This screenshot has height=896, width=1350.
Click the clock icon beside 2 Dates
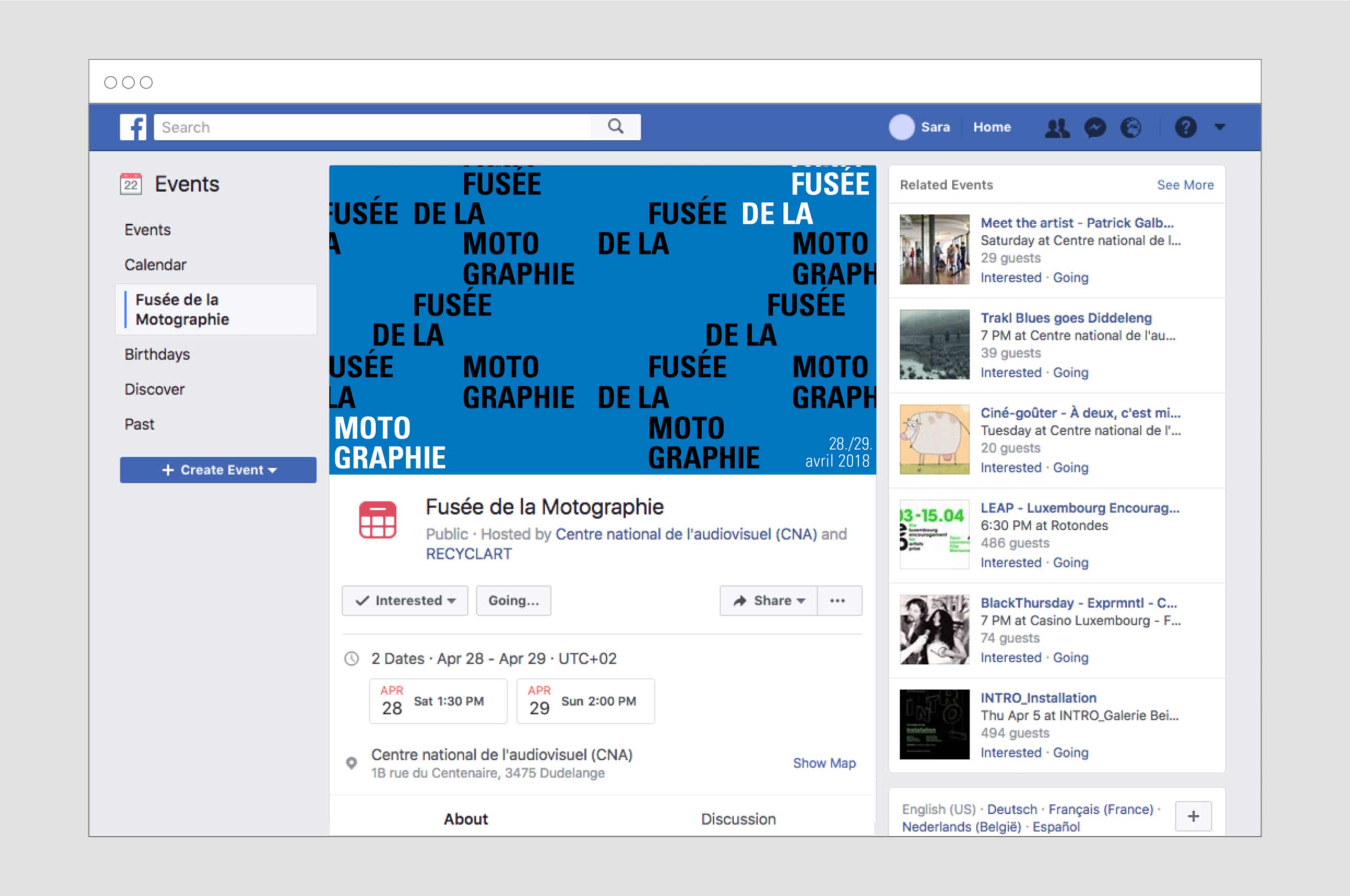tap(352, 659)
